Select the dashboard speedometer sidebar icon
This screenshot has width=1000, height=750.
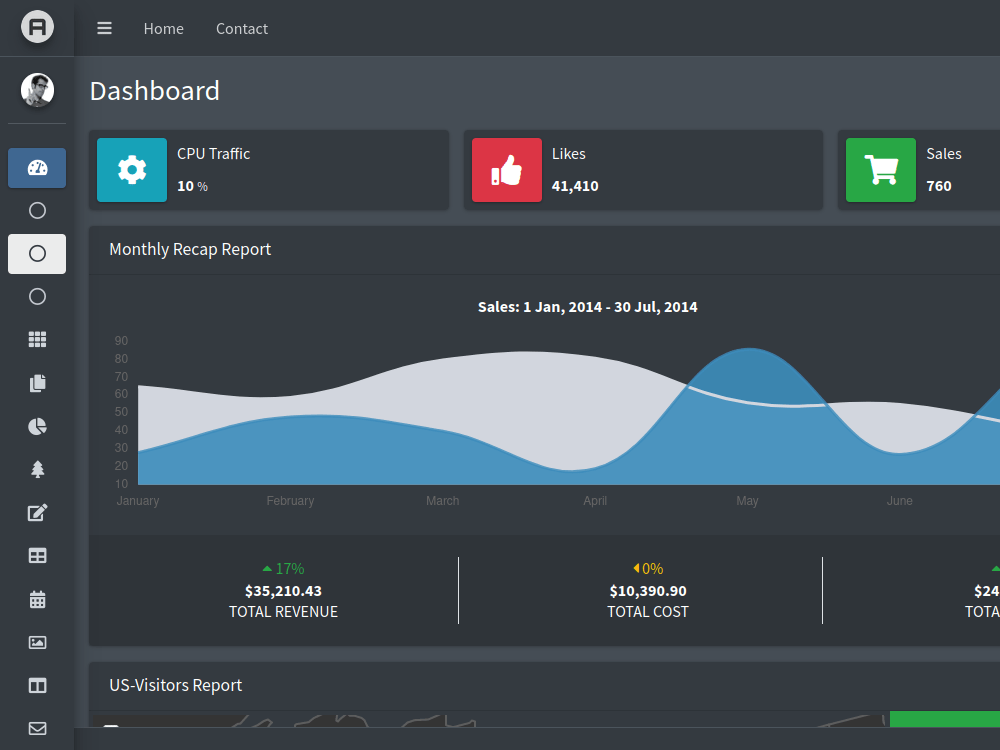37,168
